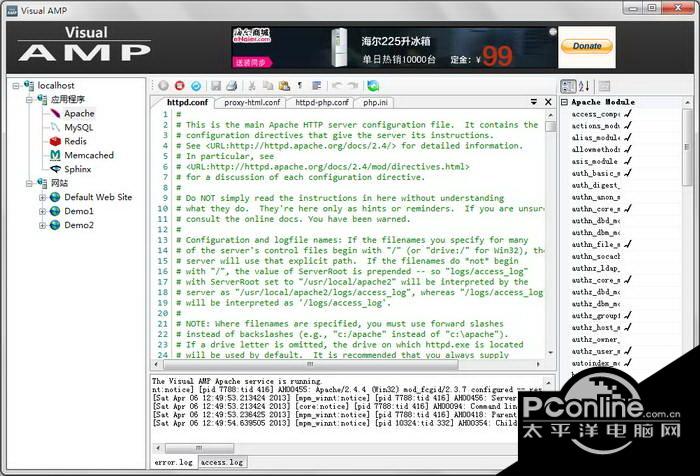Click the blue restart service icon
The image size is (700, 476).
point(196,86)
